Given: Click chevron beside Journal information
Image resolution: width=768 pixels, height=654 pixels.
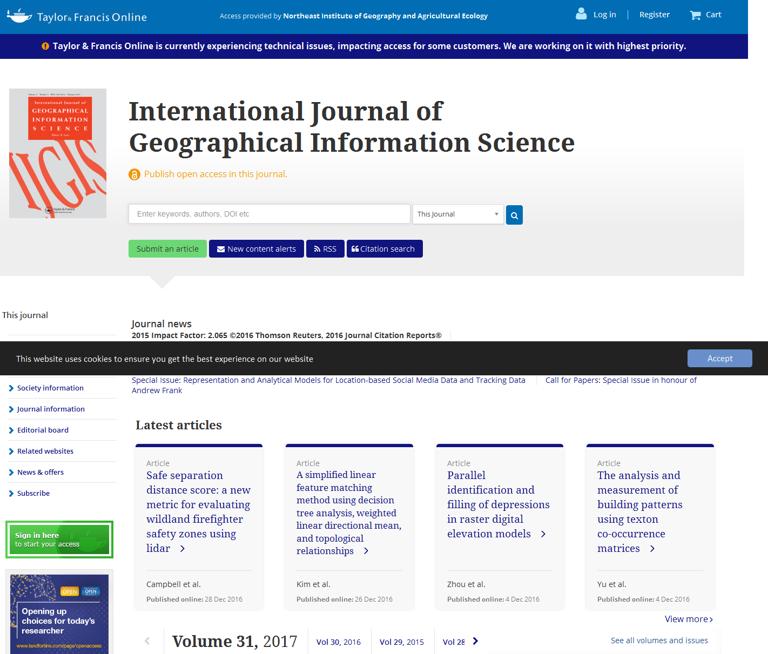Looking at the screenshot, I should tap(11, 410).
